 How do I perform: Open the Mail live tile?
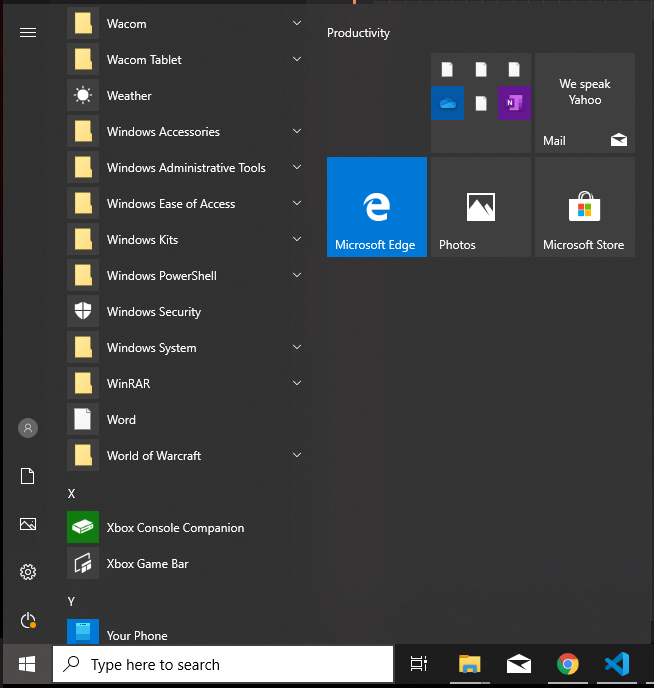[x=585, y=103]
